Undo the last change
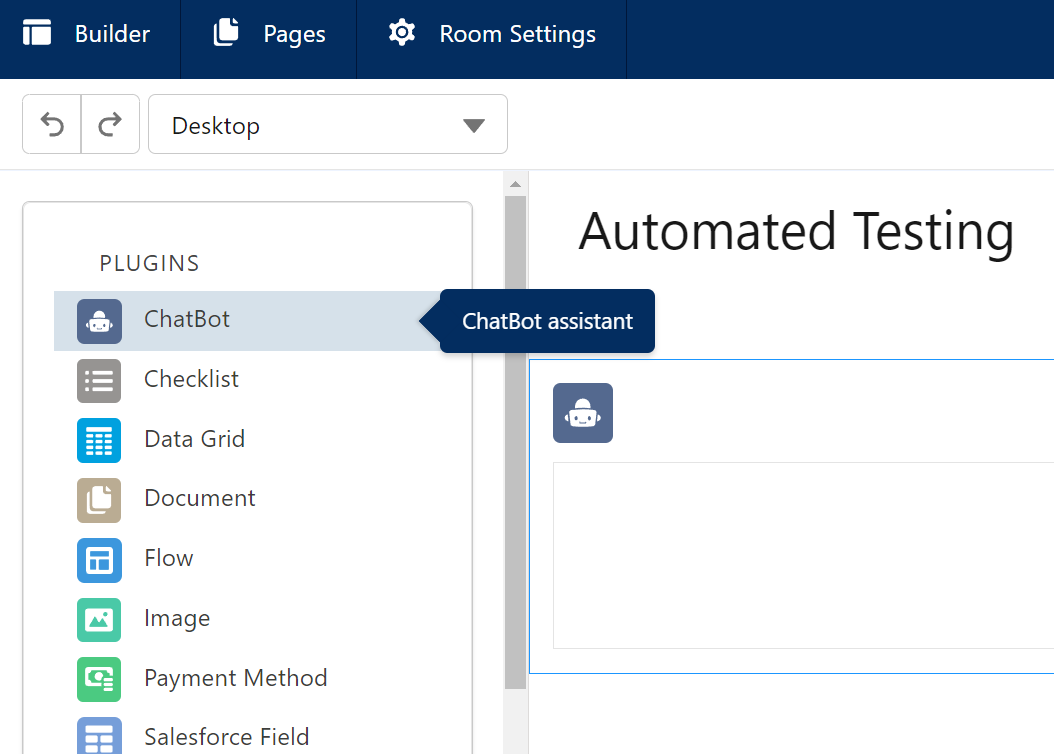 52,124
